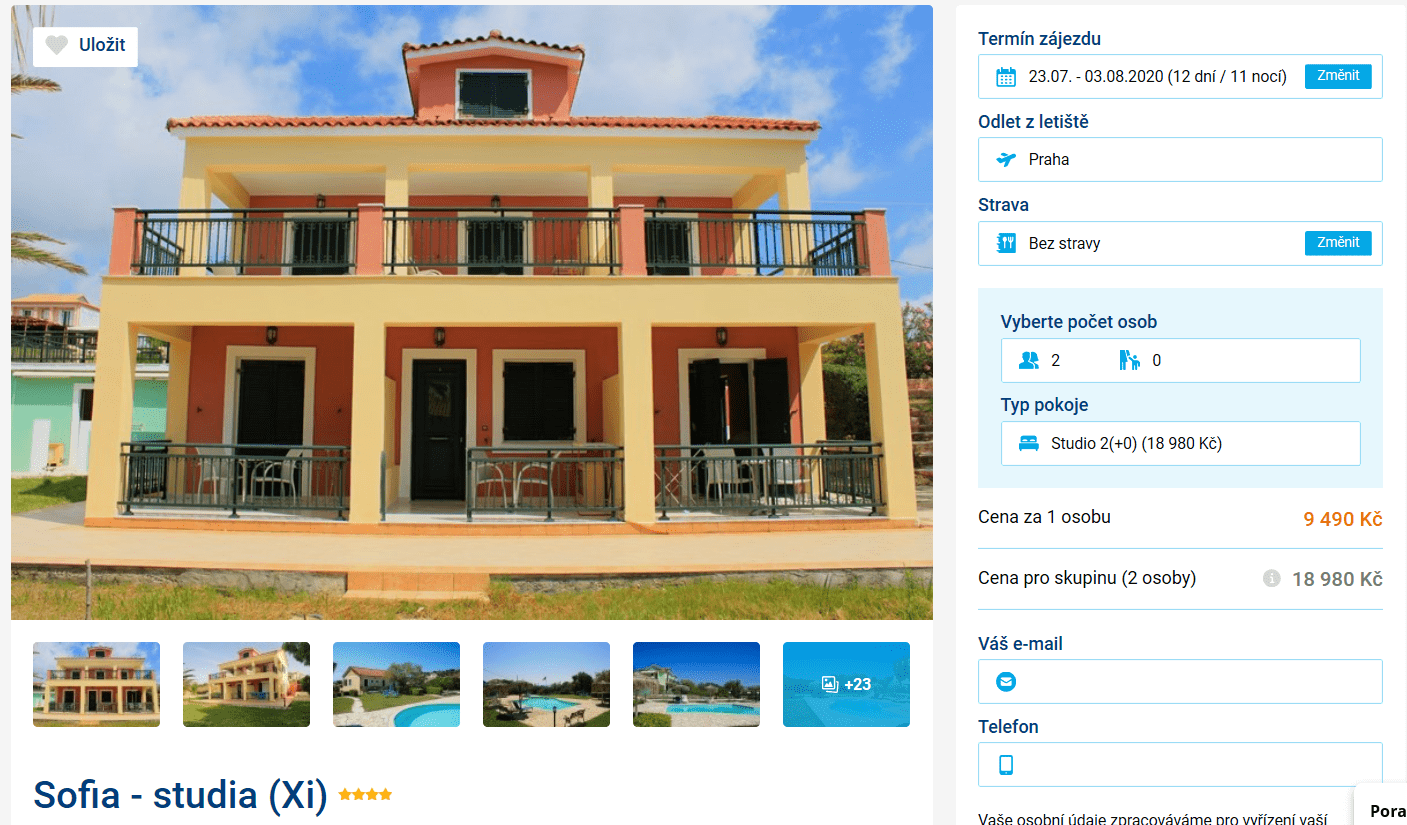The height and width of the screenshot is (825, 1407).
Task: Click the bed icon in room type
Action: point(1029,444)
